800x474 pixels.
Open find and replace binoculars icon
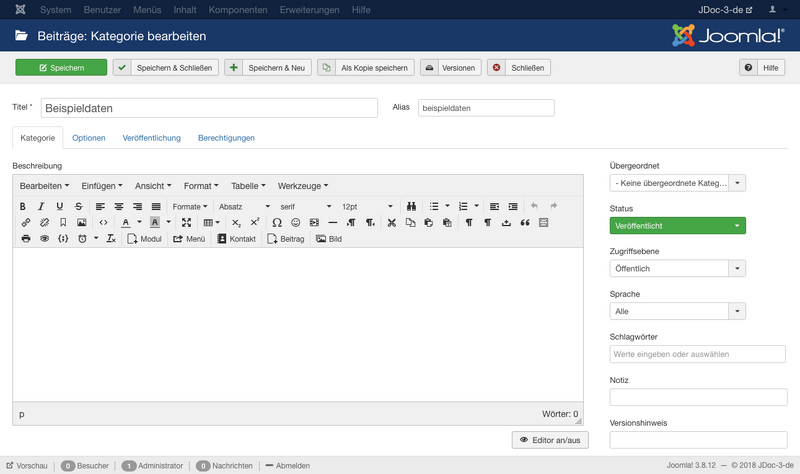click(411, 206)
